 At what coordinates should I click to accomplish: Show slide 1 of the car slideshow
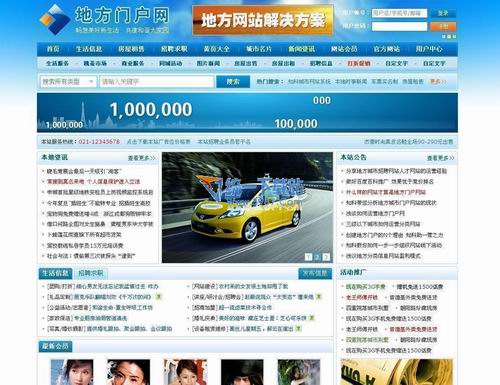[x=308, y=257]
